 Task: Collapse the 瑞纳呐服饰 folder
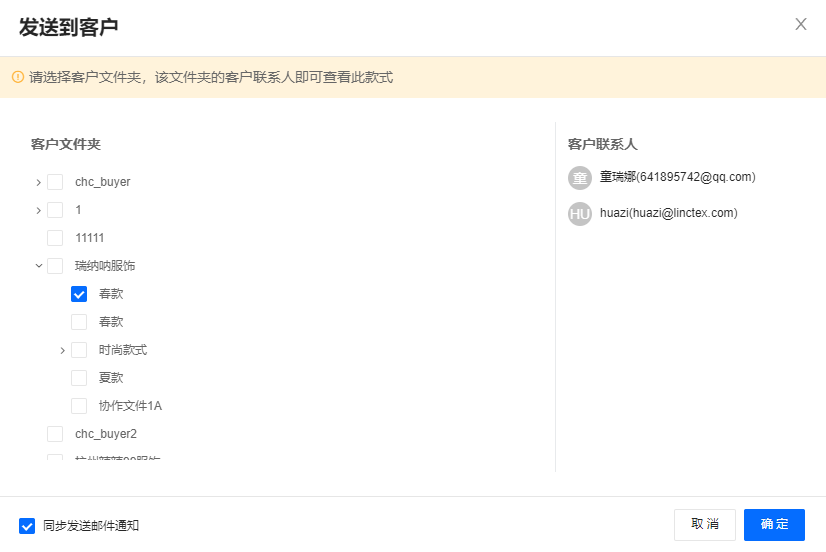[38, 266]
